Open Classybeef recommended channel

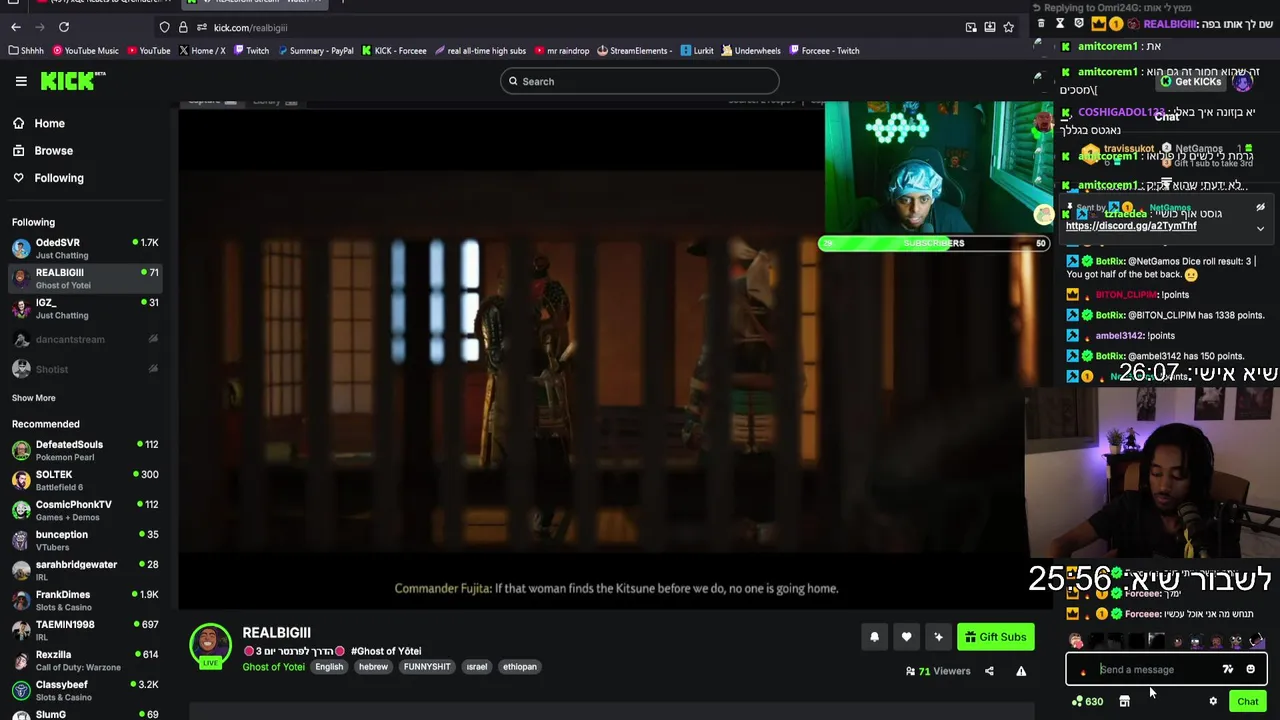(x=85, y=690)
